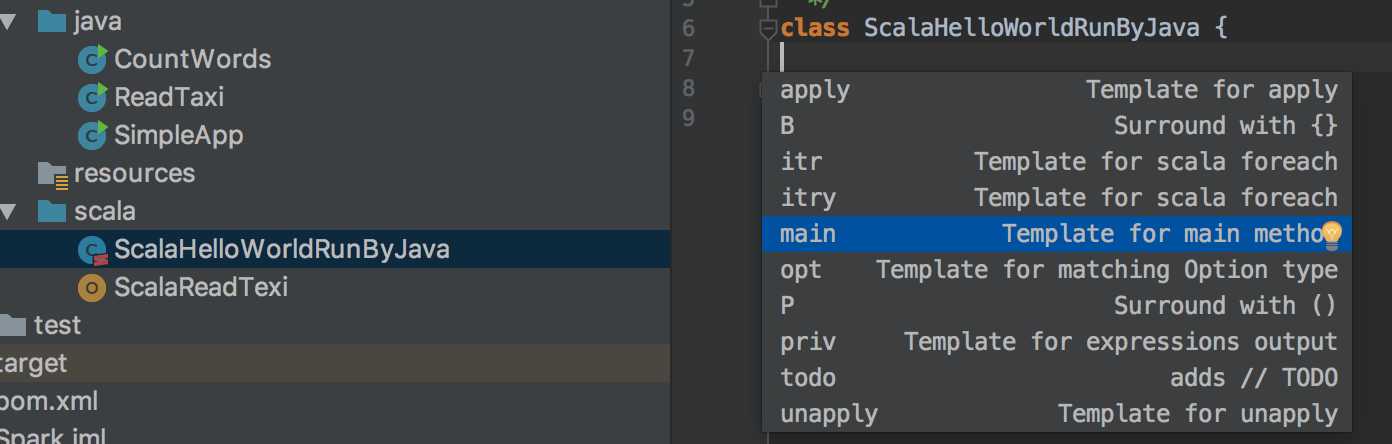Select the apply template completion item
The width and height of the screenshot is (1392, 444).
coord(1057,90)
